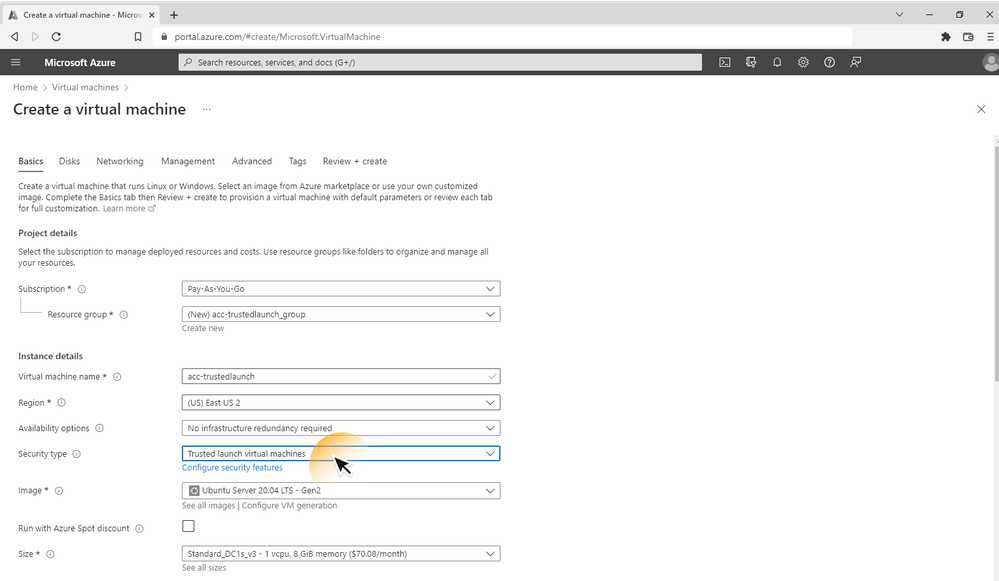Click the info icon next to Subscription
This screenshot has height=581, width=999.
(82, 289)
